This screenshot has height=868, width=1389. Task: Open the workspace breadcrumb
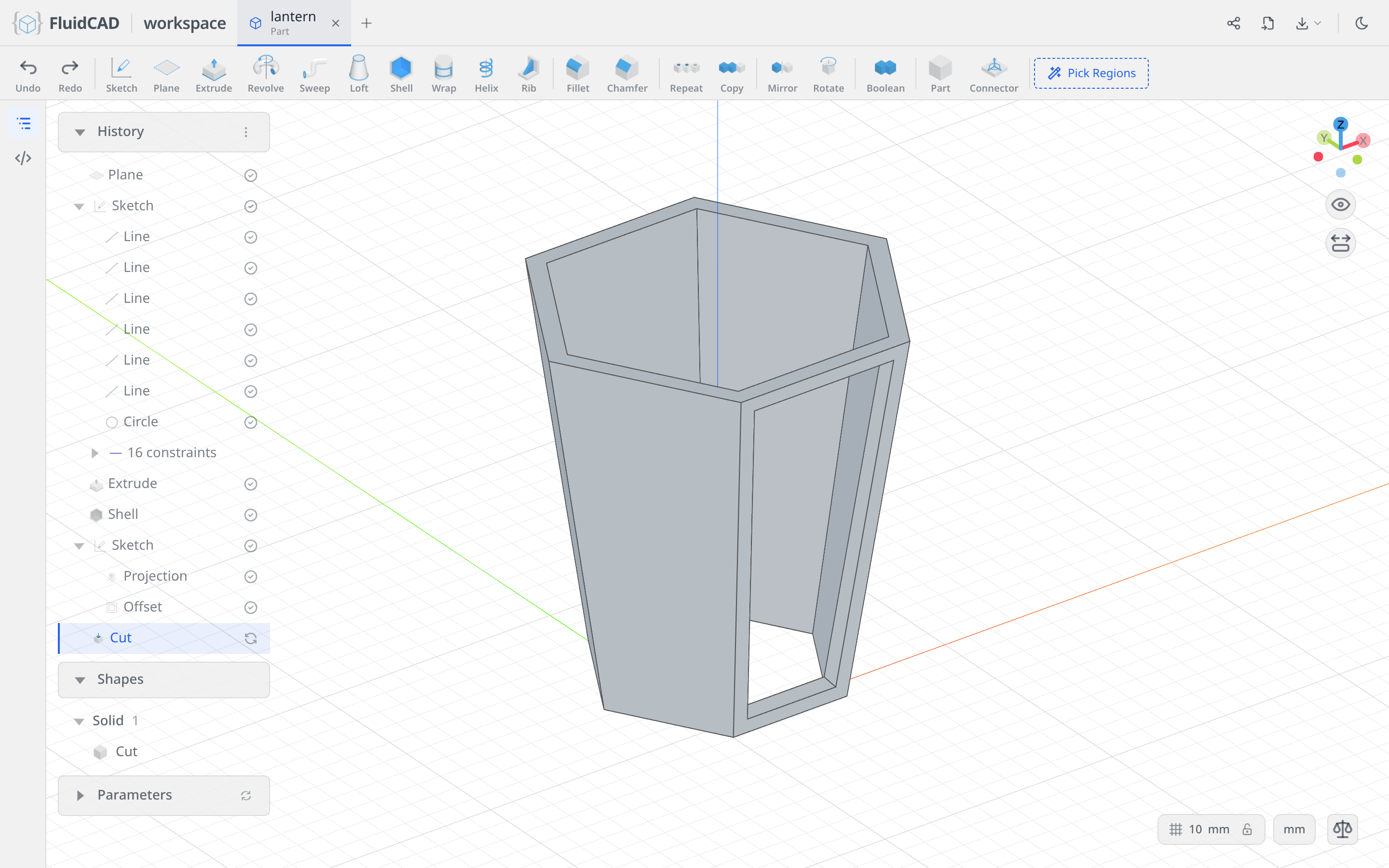[x=184, y=23]
